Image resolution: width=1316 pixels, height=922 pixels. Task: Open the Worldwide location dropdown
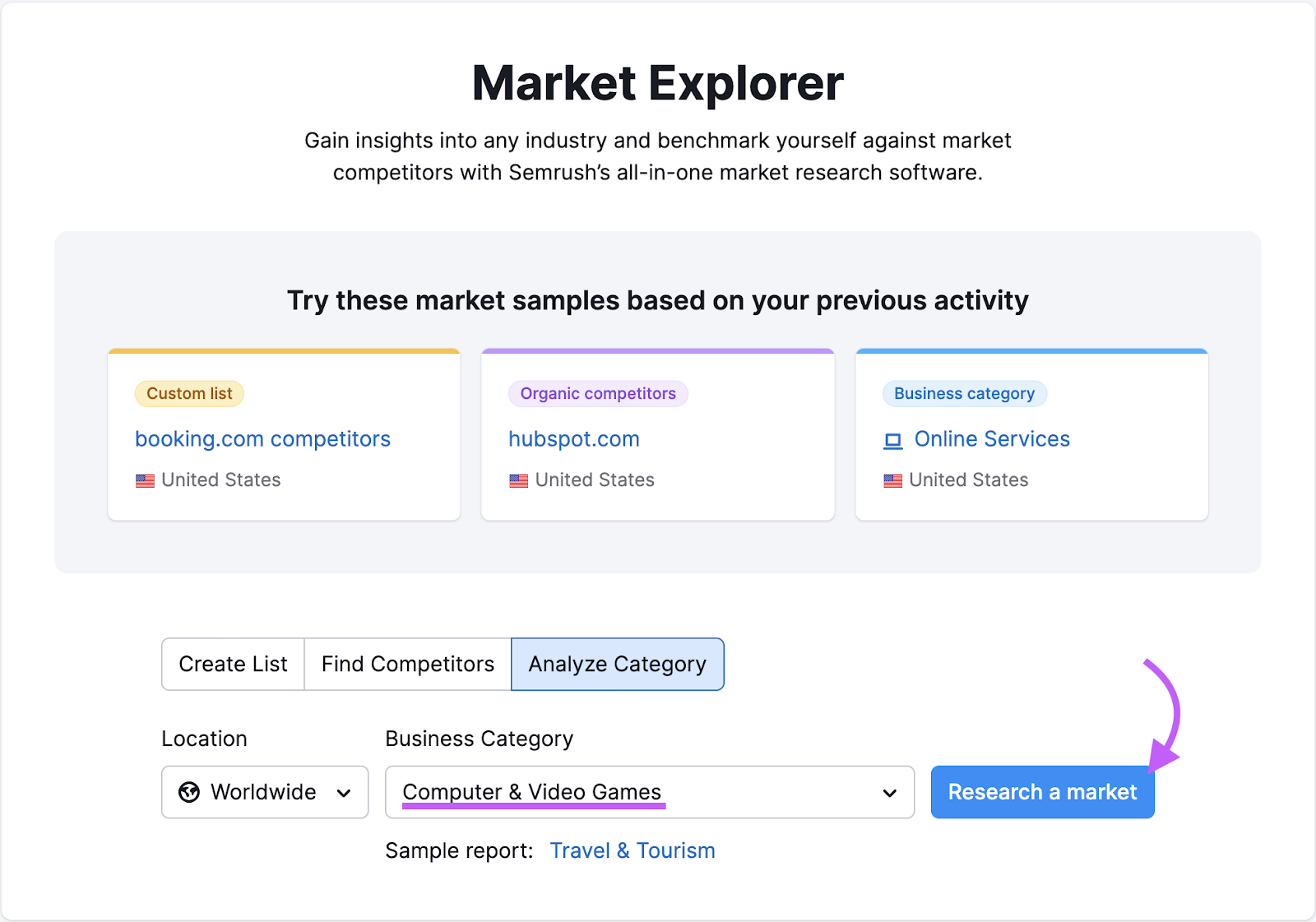click(265, 792)
